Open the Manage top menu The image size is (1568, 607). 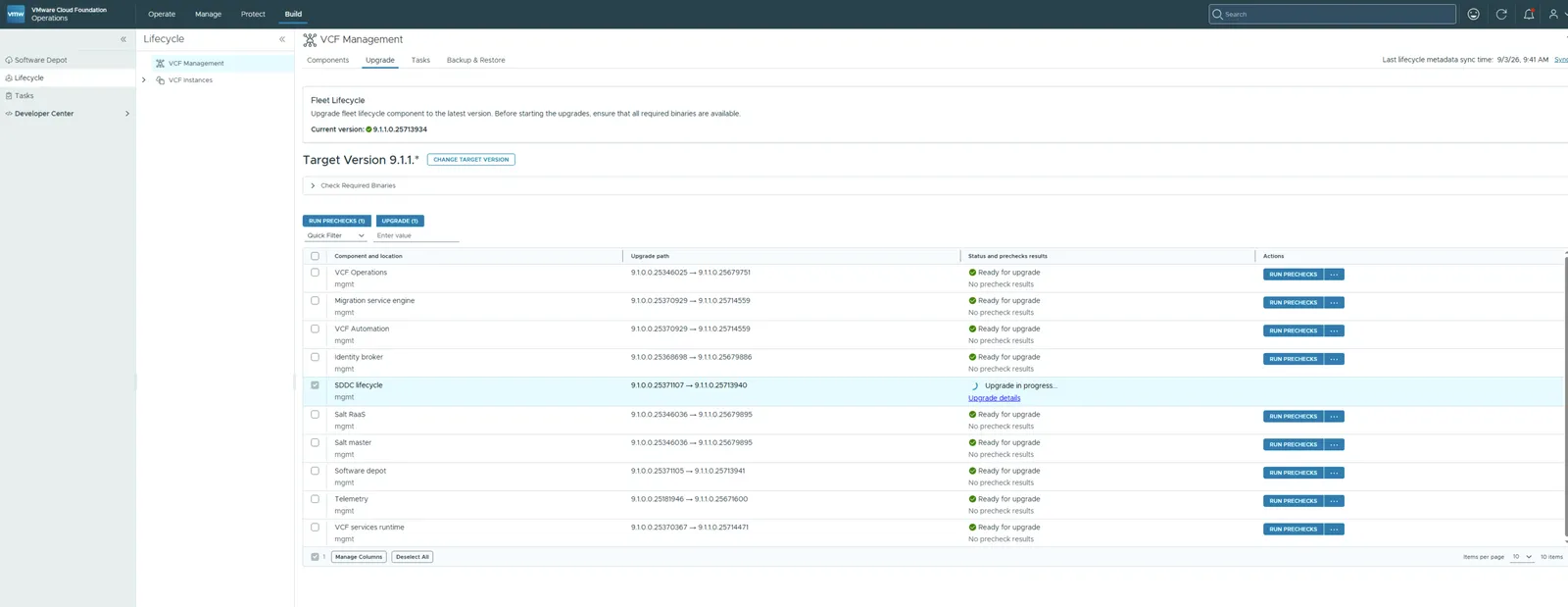(x=208, y=14)
